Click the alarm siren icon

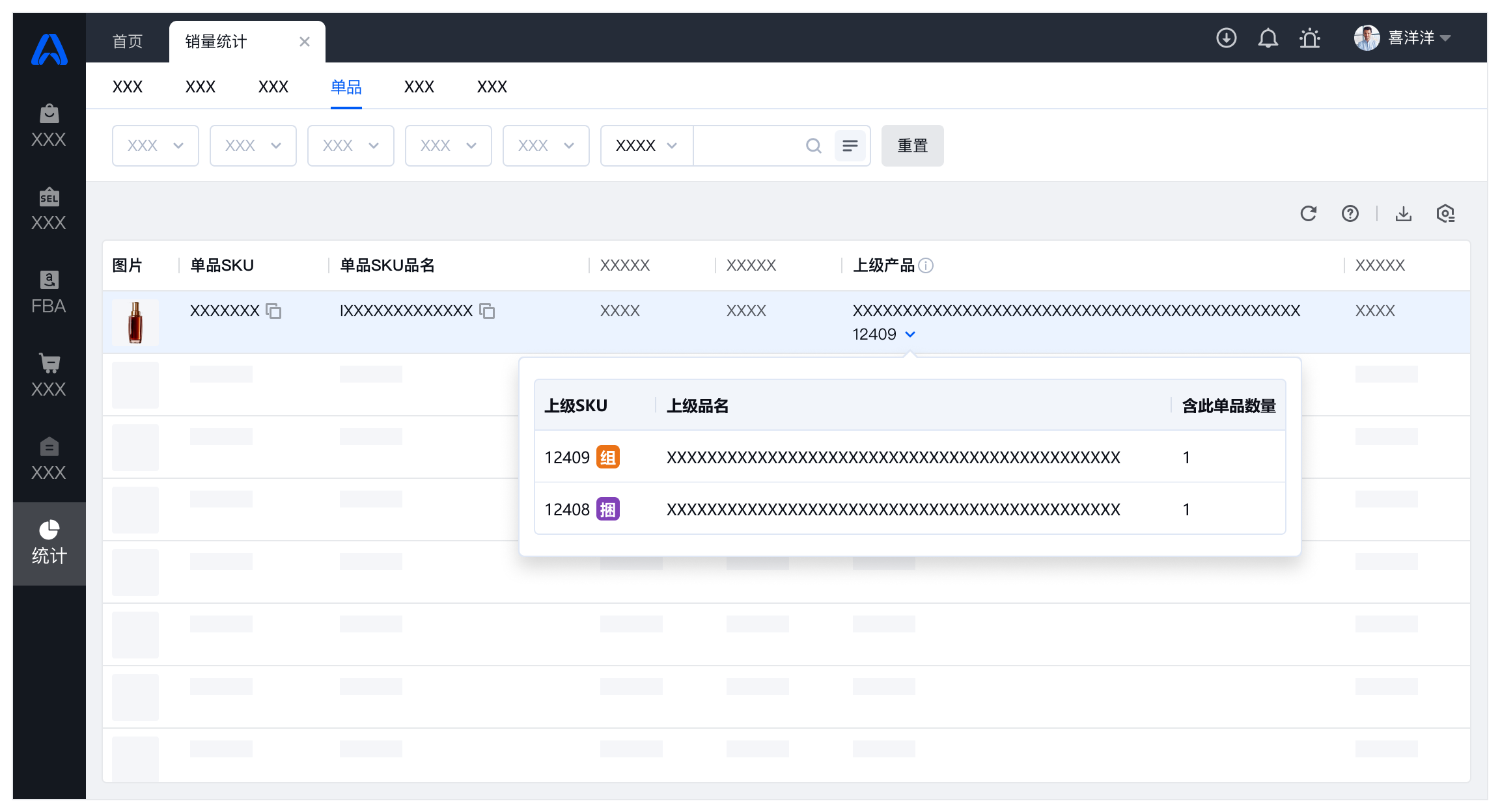[1309, 38]
